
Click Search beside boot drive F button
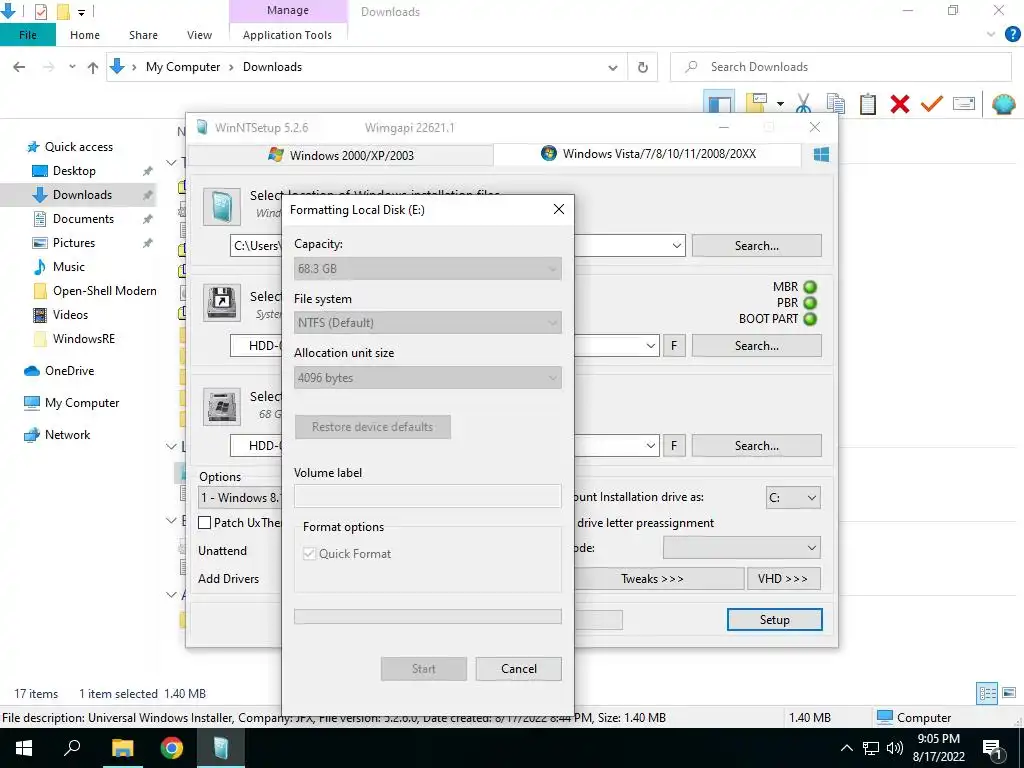point(756,345)
